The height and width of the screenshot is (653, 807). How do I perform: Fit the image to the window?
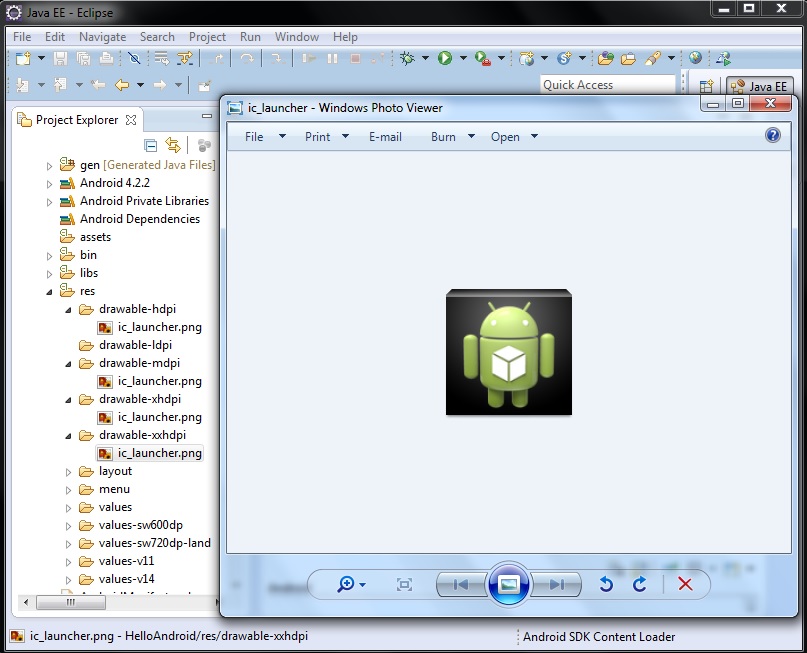tap(404, 584)
